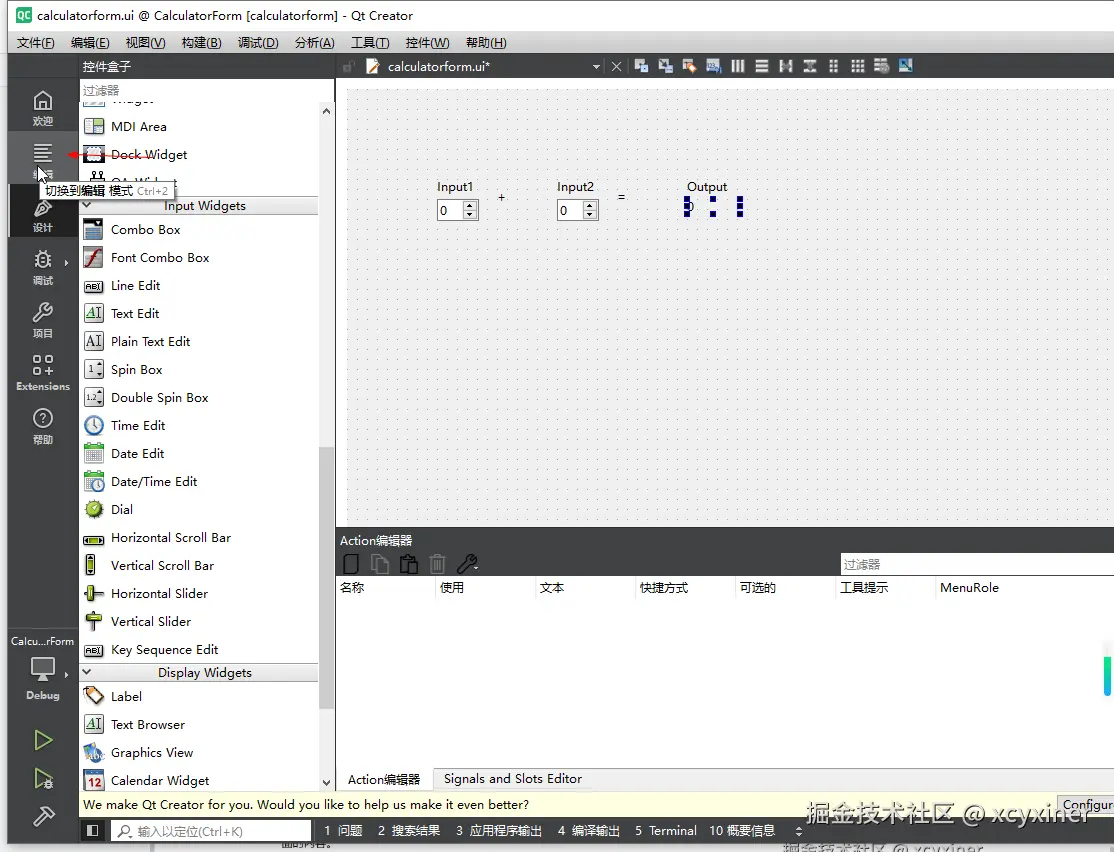This screenshot has width=1115, height=852.
Task: Start debugging with the play-bug button
Action: [x=43, y=779]
